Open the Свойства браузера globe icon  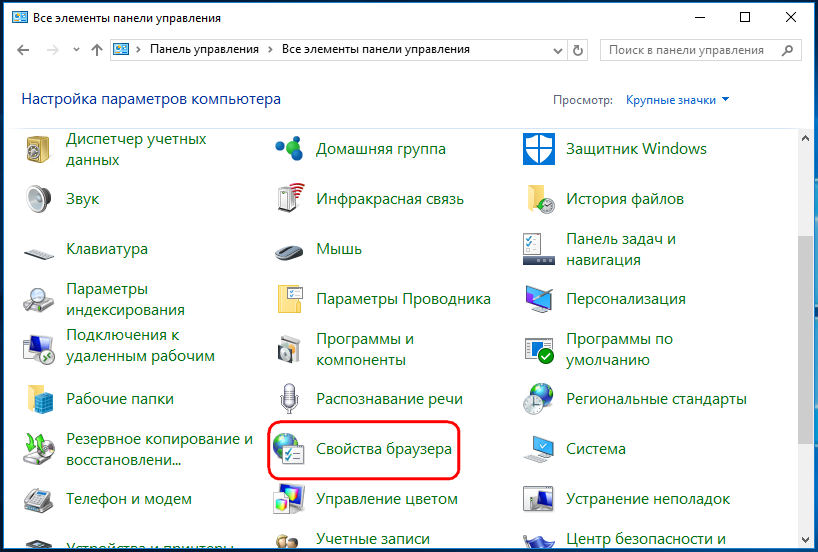(x=288, y=449)
